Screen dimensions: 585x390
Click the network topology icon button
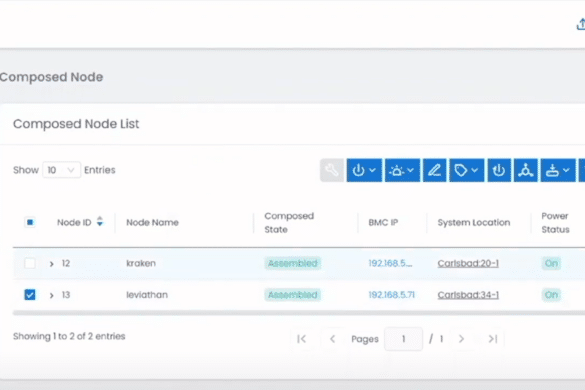[x=526, y=170]
